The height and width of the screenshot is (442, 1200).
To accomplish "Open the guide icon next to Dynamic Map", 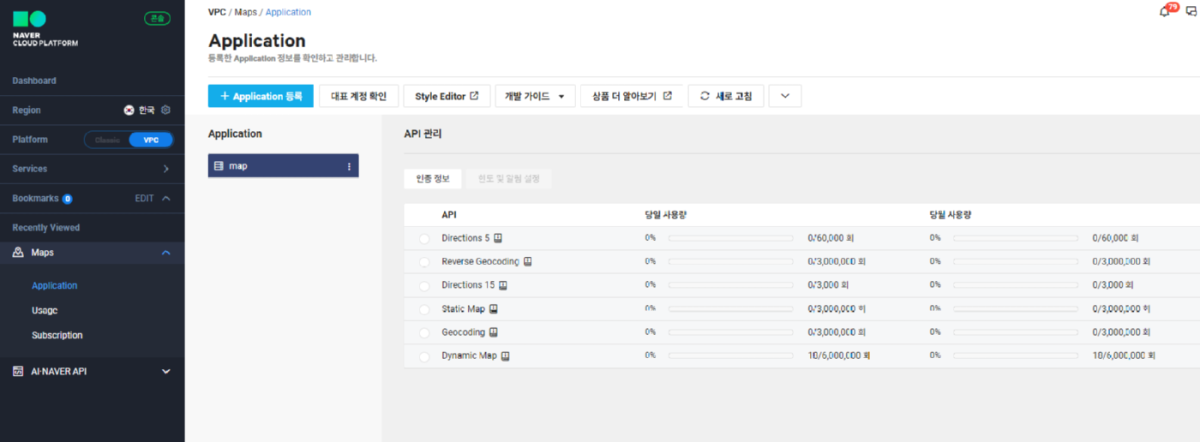I will [505, 356].
